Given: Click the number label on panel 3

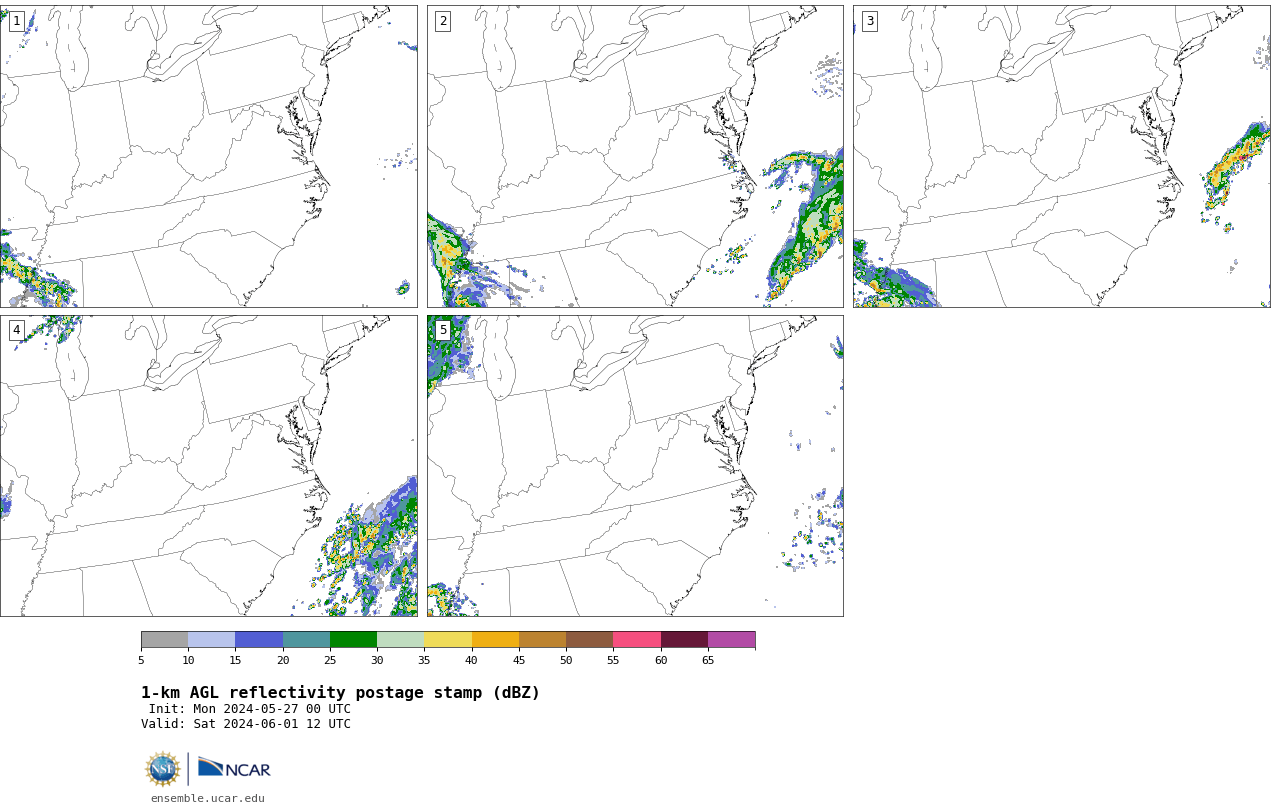Looking at the screenshot, I should (869, 21).
